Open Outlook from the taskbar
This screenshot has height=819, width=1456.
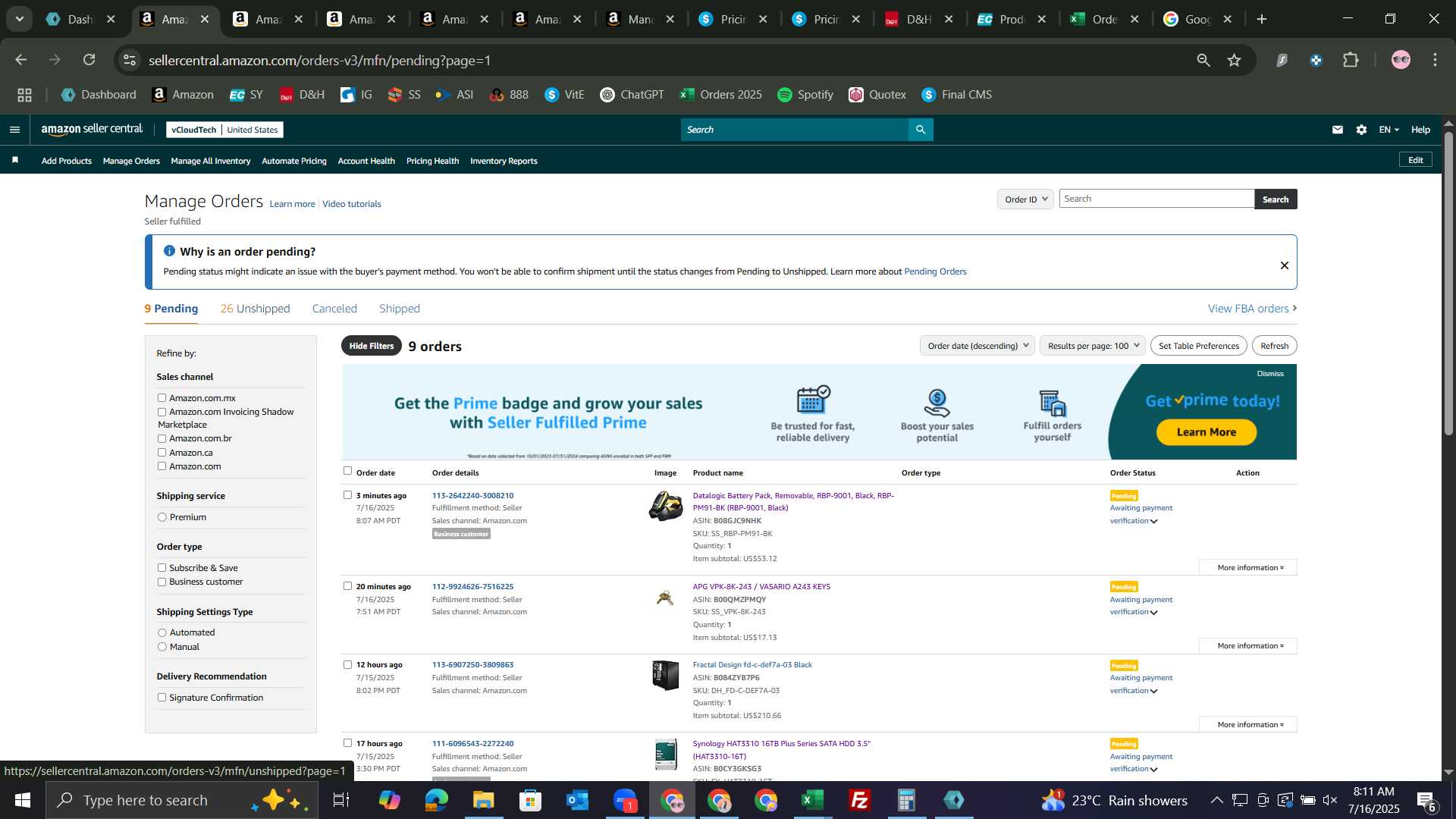(x=578, y=800)
